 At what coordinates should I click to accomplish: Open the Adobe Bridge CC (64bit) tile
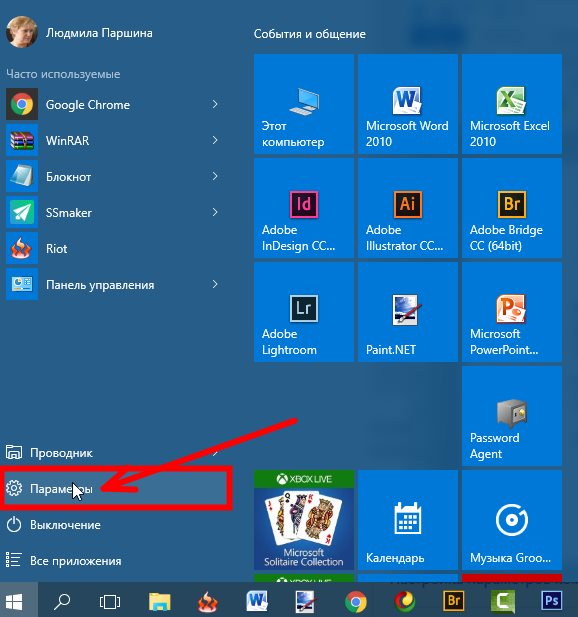(512, 208)
